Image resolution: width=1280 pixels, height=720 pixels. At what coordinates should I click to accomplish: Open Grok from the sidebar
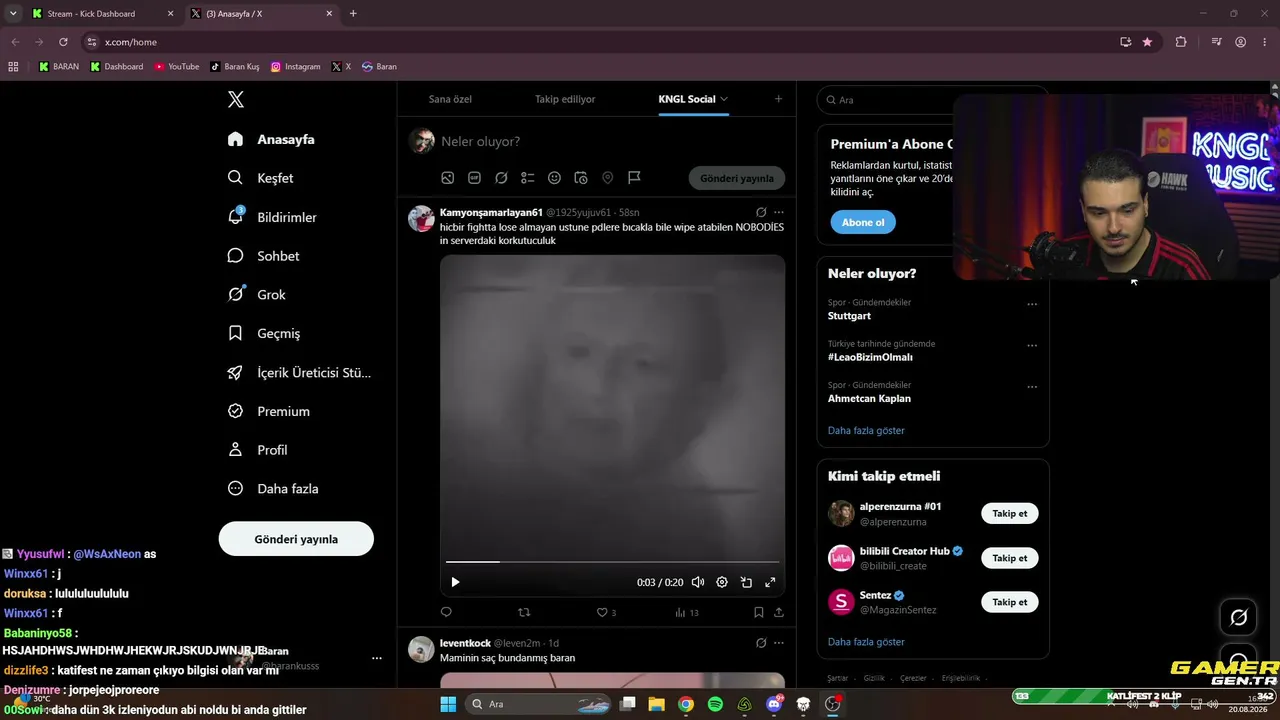click(x=256, y=295)
